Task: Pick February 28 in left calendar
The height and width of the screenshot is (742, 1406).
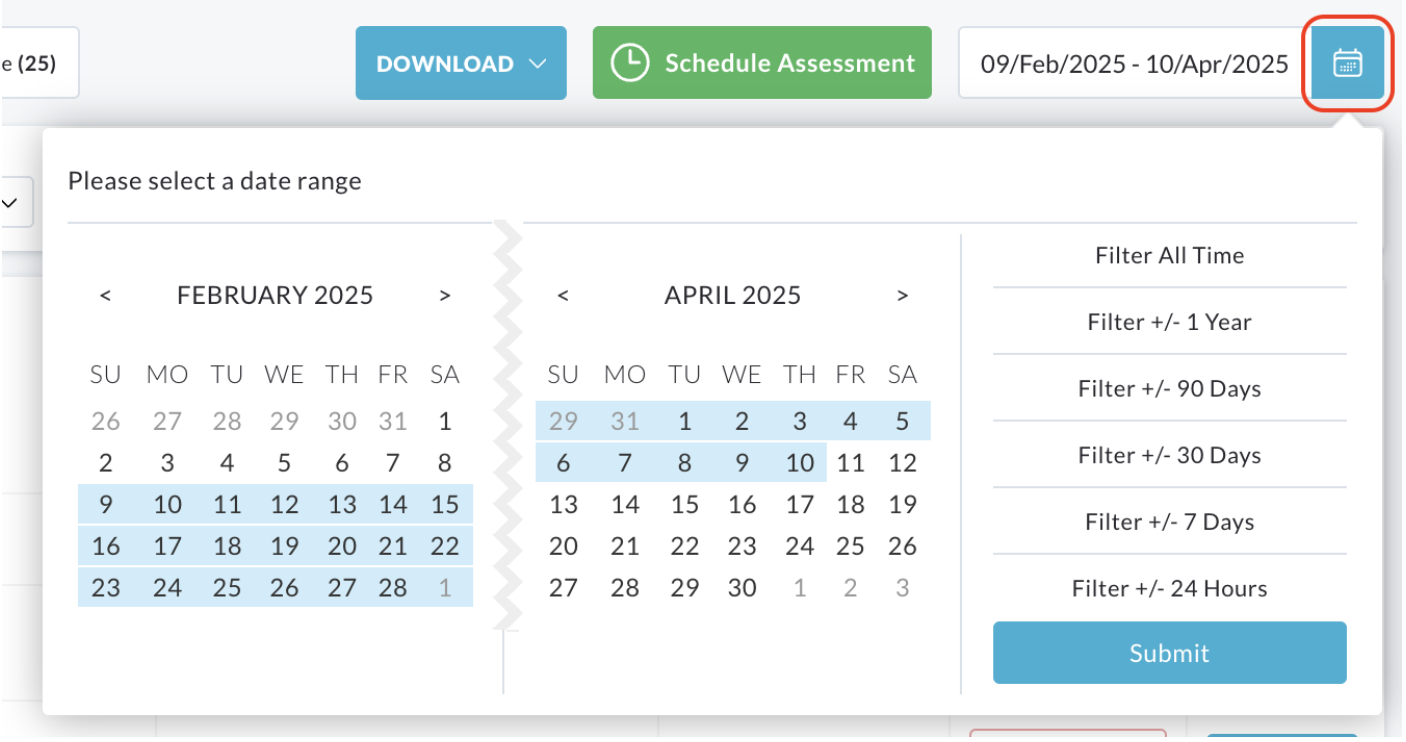Action: [x=393, y=588]
